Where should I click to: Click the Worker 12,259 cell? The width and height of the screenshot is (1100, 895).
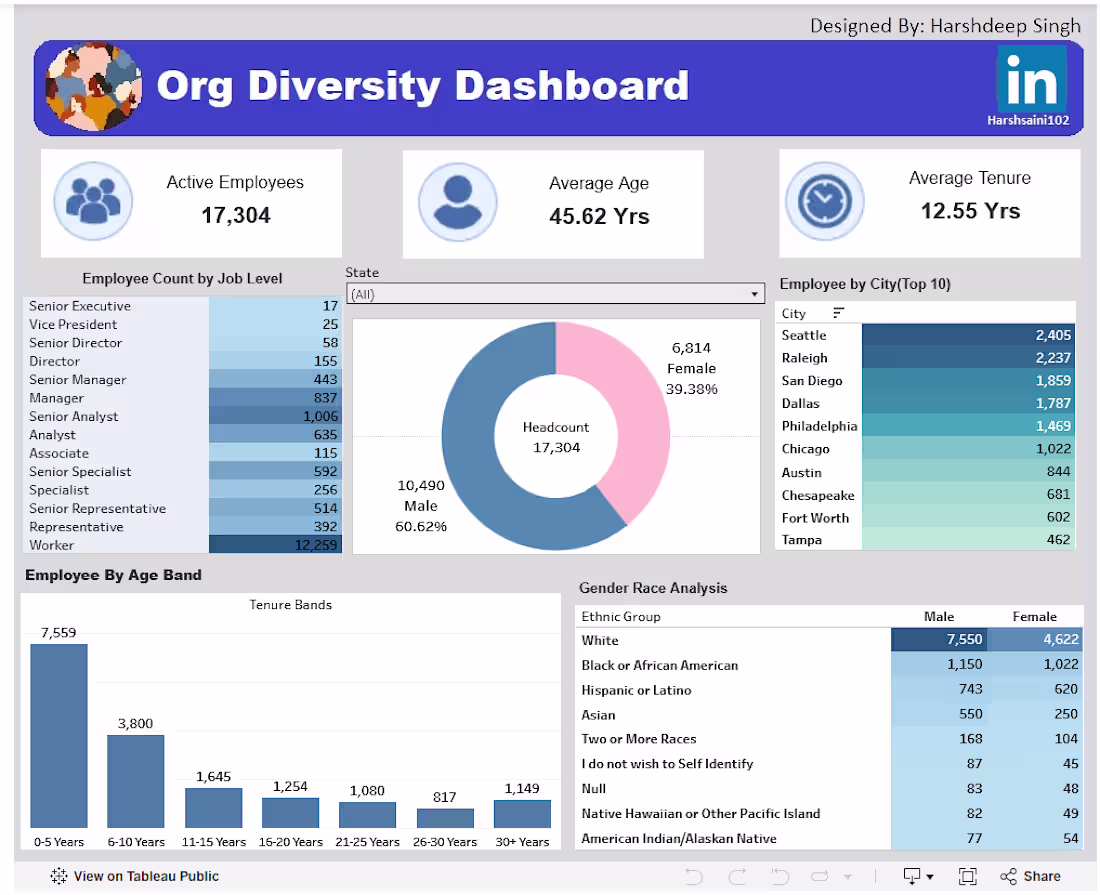tap(275, 545)
